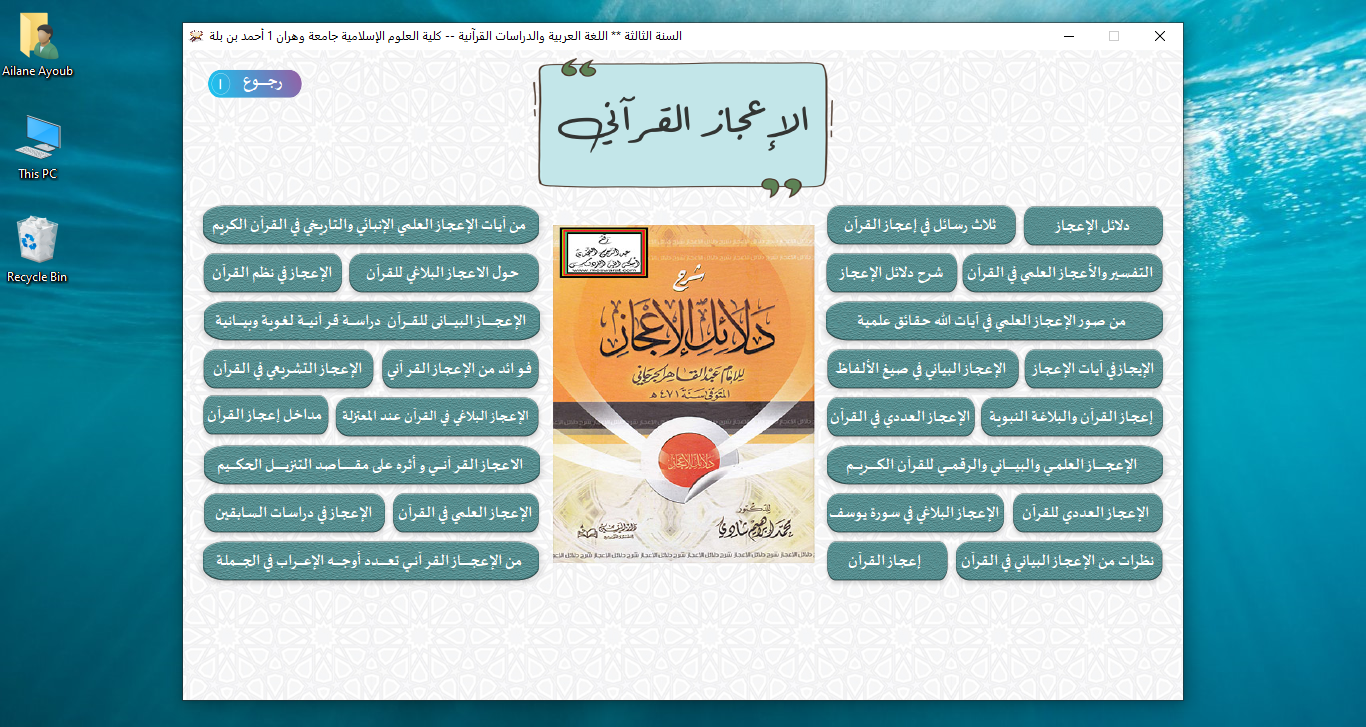The height and width of the screenshot is (727, 1366).
Task: Select الإعجاز العددي للقرآن button
Action: coord(1088,513)
